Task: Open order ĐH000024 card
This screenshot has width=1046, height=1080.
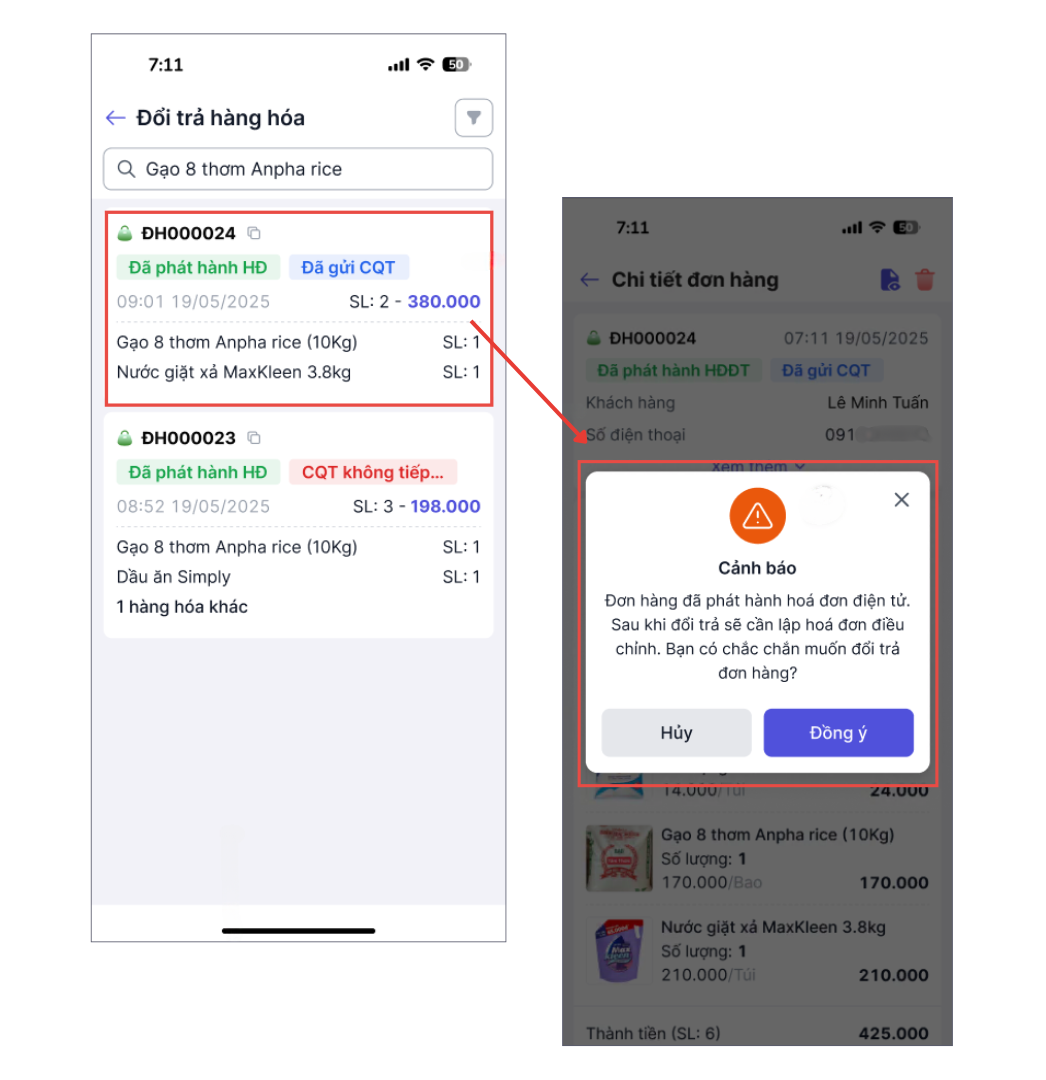Action: [298, 309]
